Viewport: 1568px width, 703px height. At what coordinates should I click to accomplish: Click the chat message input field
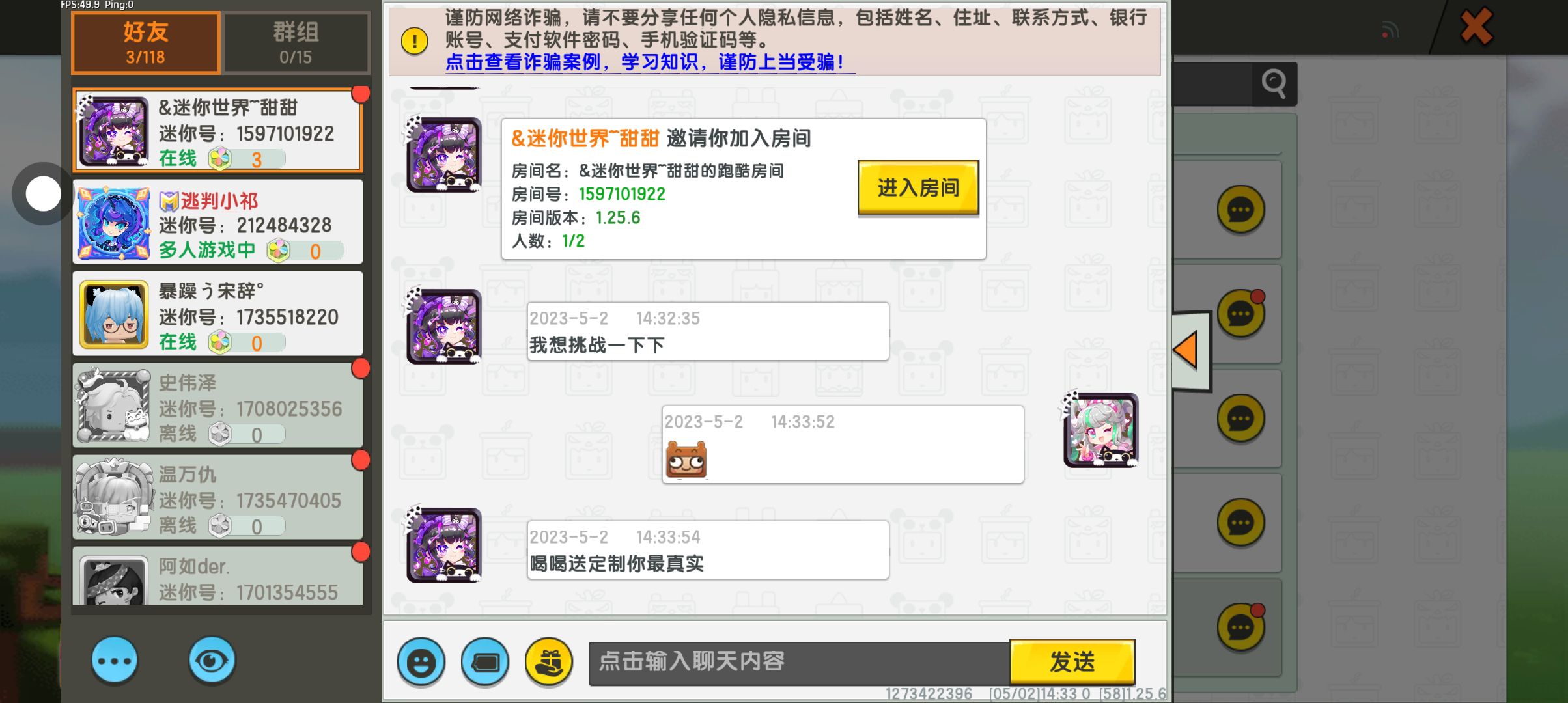pos(799,663)
